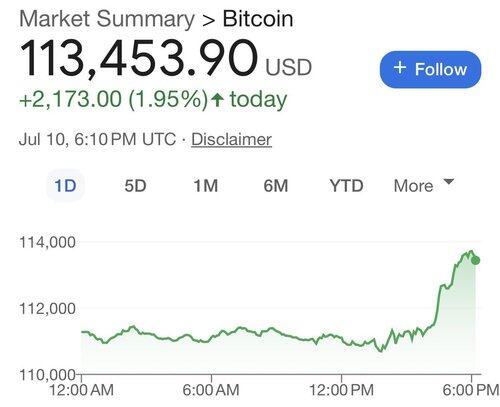Select the 6M time range tab
The width and height of the screenshot is (500, 407).
(276, 186)
